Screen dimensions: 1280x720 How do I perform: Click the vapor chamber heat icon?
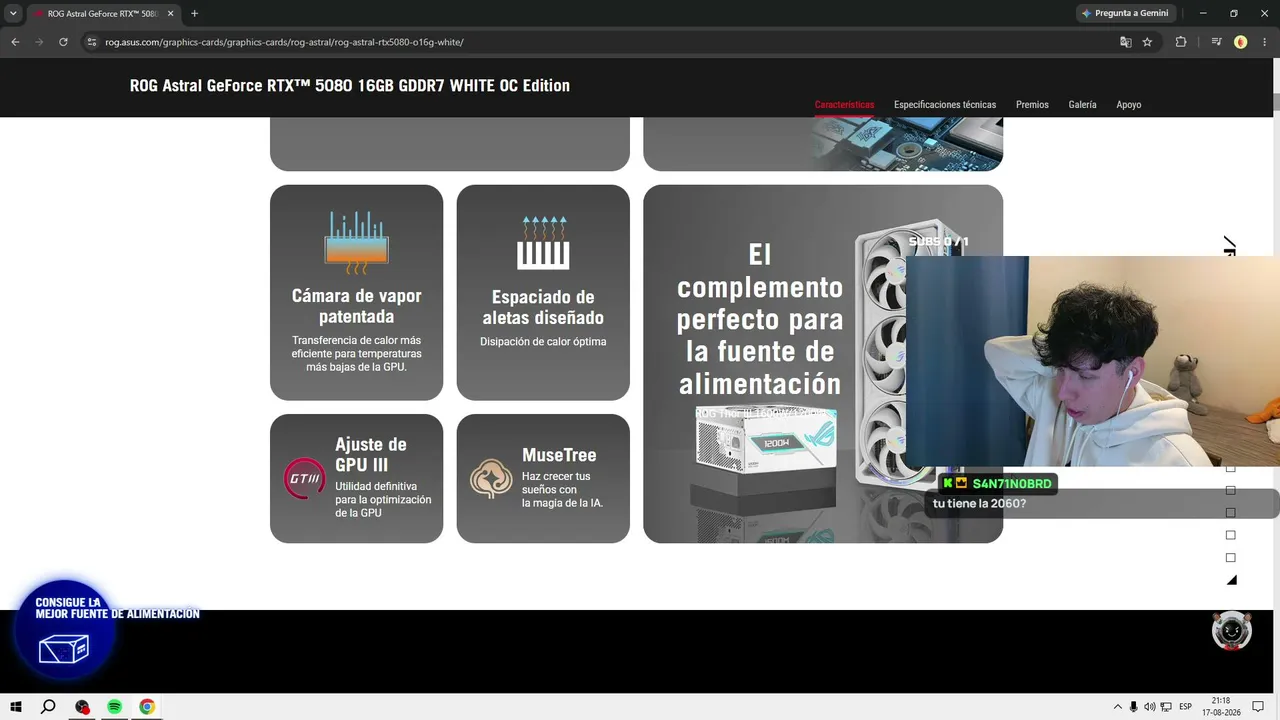tap(356, 242)
